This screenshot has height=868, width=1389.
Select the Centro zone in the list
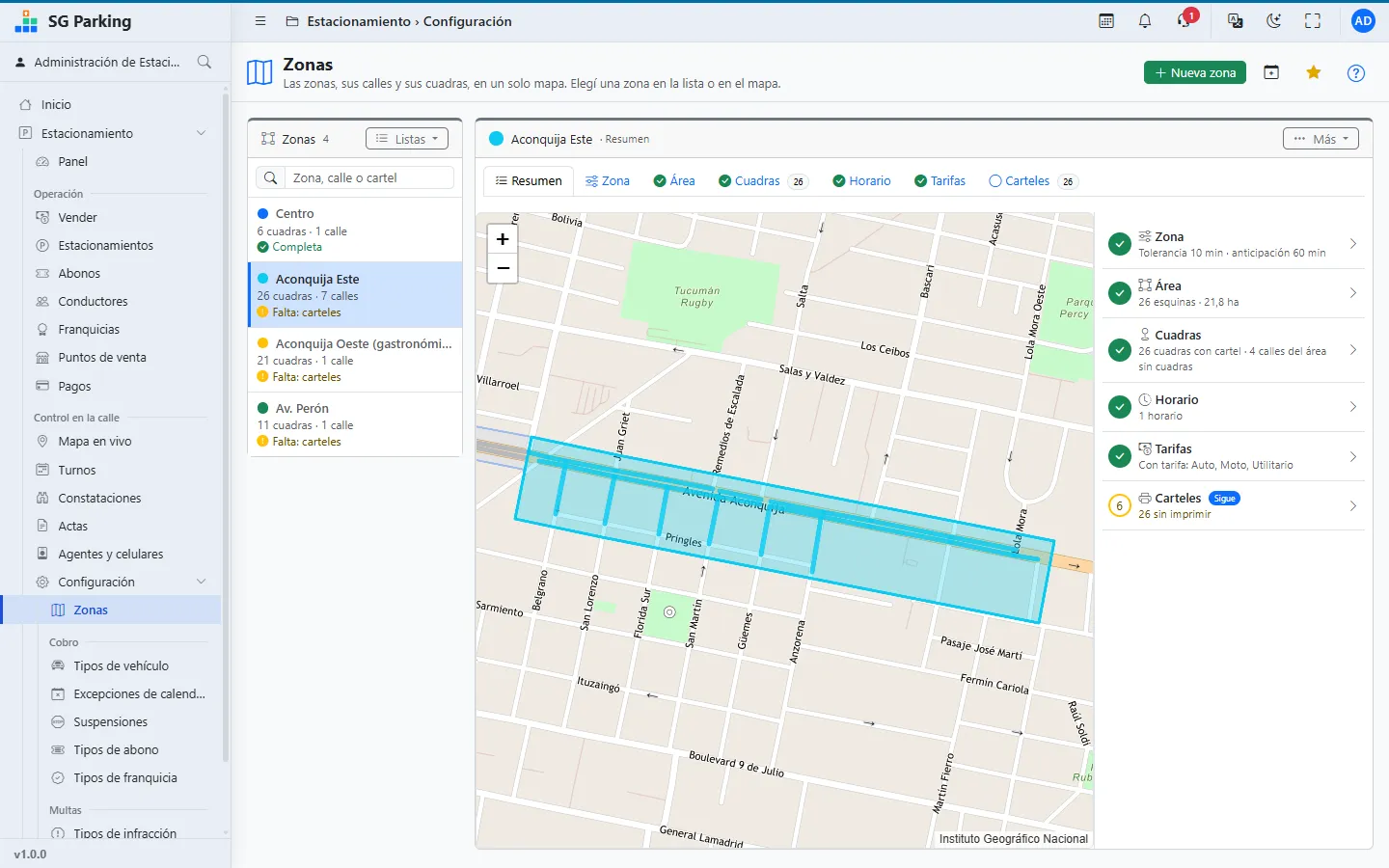tap(355, 230)
